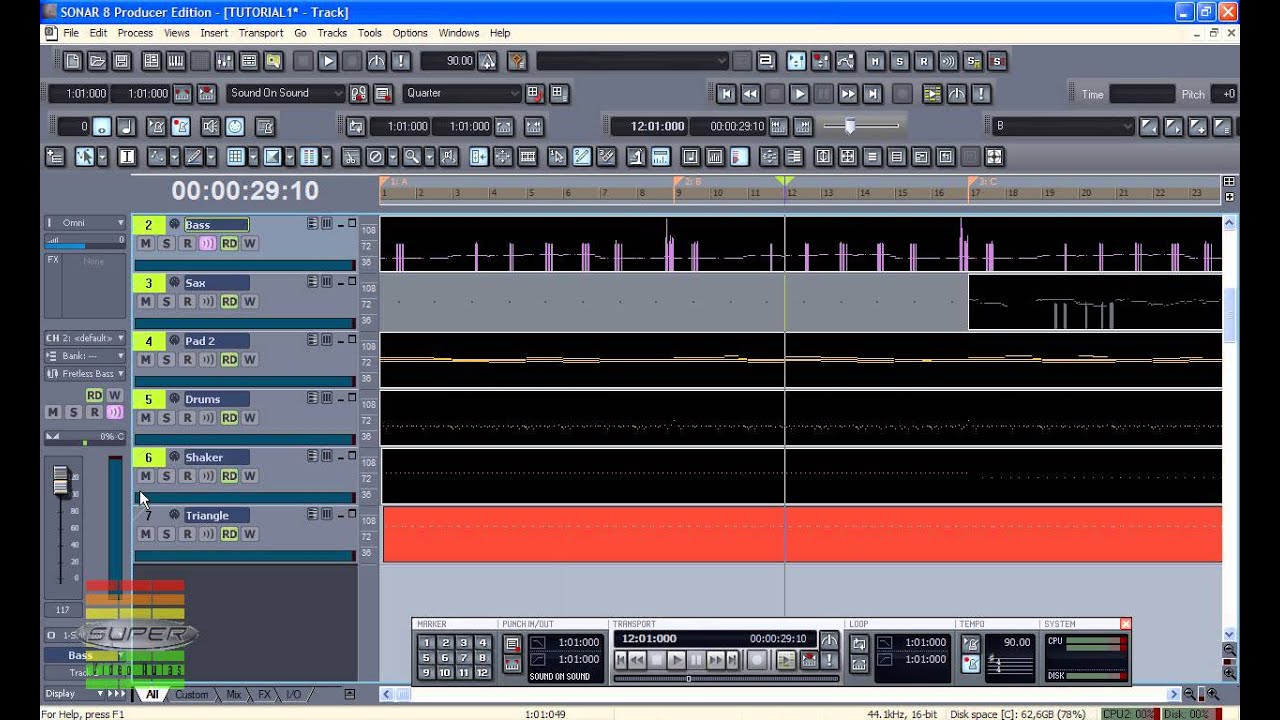Image resolution: width=1280 pixels, height=720 pixels.
Task: Open the Piano Roll view icon
Action: click(x=176, y=61)
